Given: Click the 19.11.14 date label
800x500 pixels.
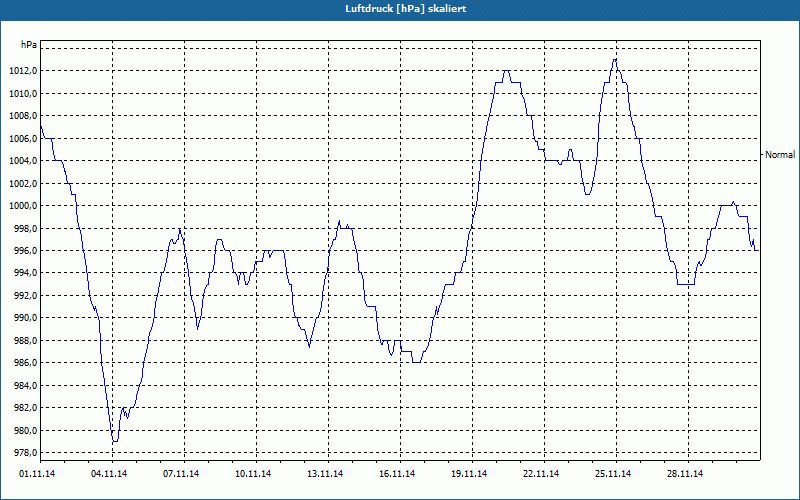Looking at the screenshot, I should tap(469, 474).
